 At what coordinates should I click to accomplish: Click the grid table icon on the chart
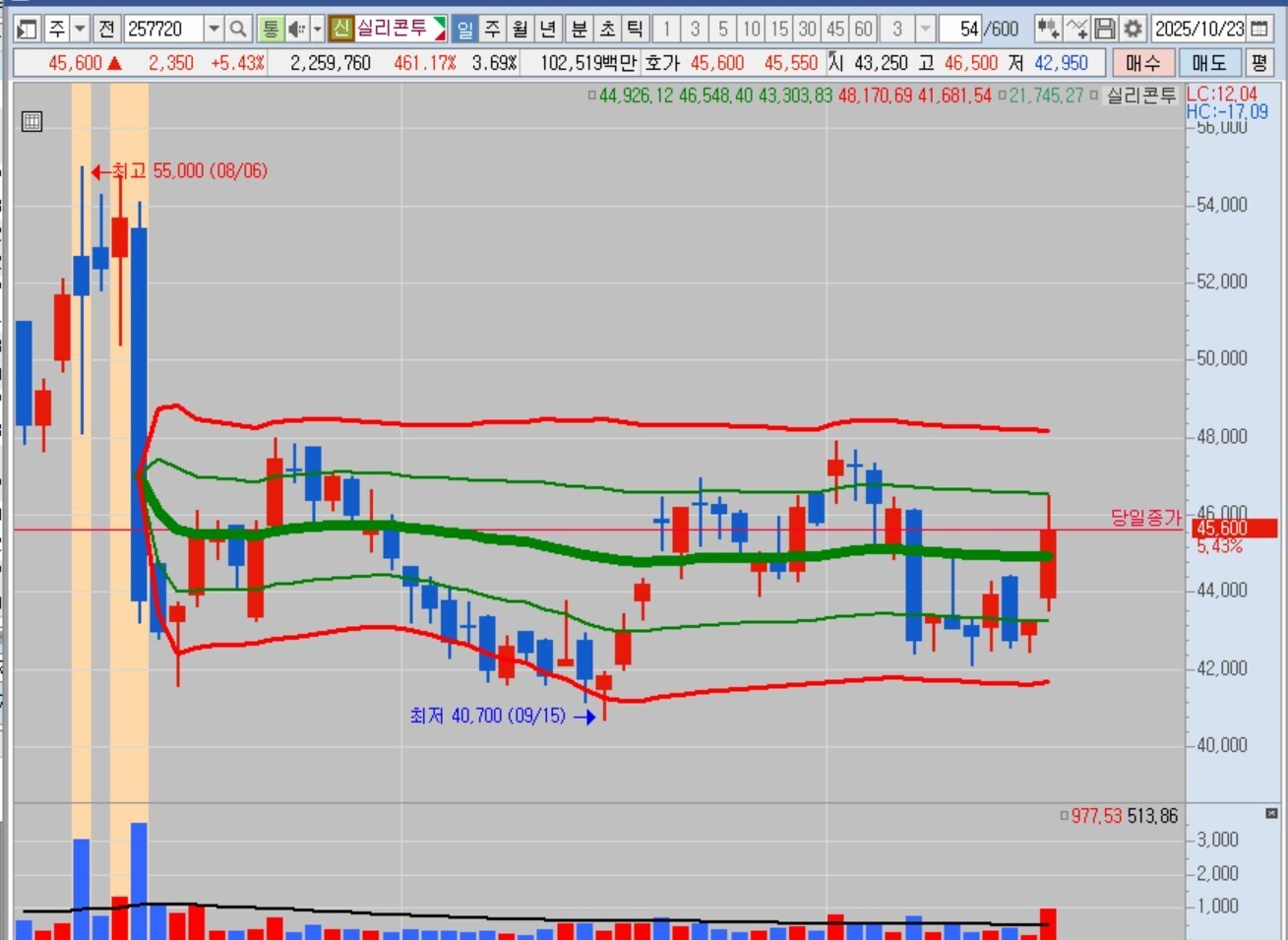point(31,122)
